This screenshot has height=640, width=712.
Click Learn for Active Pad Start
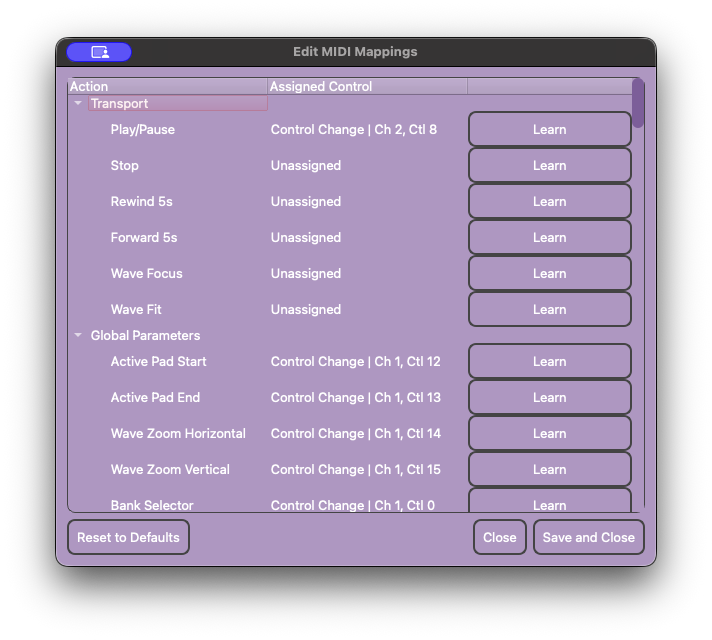[549, 362]
